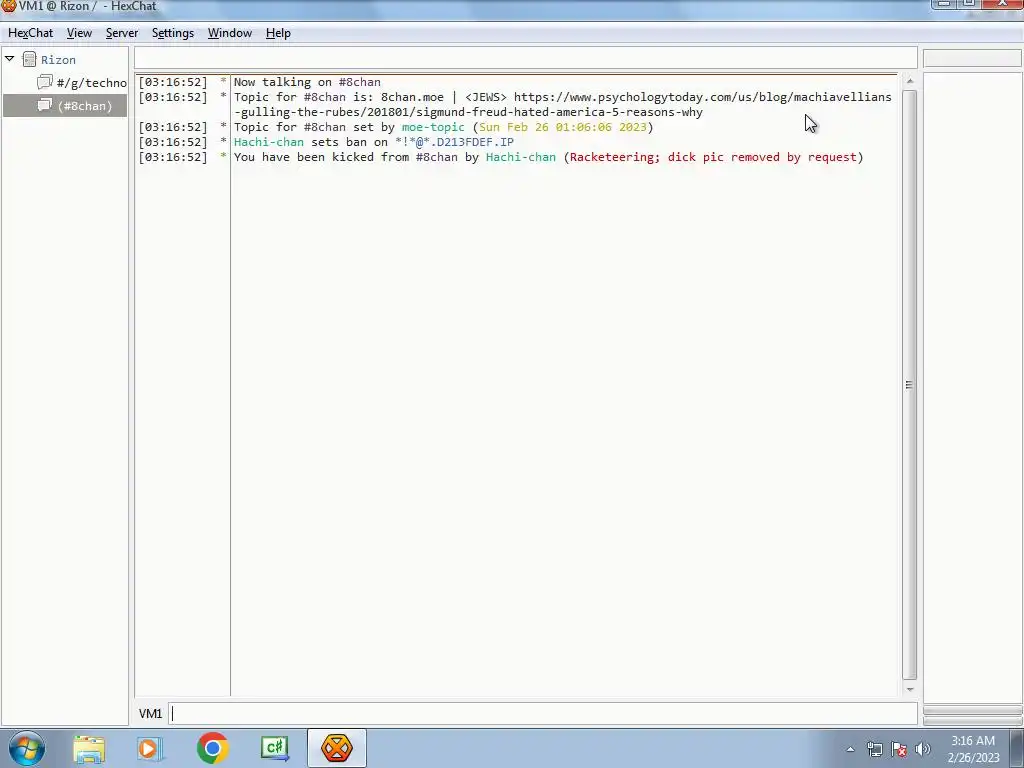Click the topic bar field
The width and height of the screenshot is (1024, 768).
pyautogui.click(x=526, y=57)
